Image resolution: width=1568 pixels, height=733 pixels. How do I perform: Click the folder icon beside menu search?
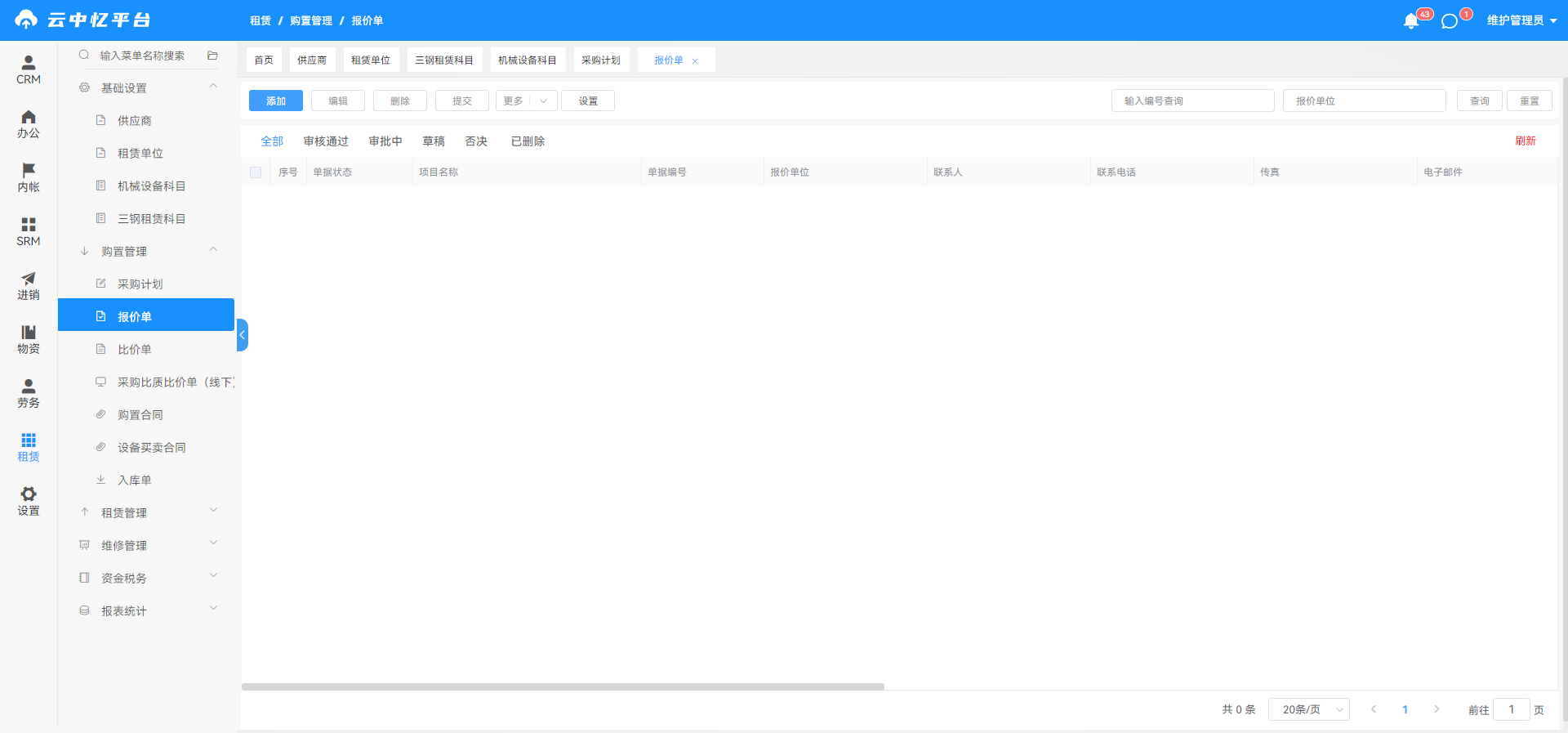pos(212,56)
